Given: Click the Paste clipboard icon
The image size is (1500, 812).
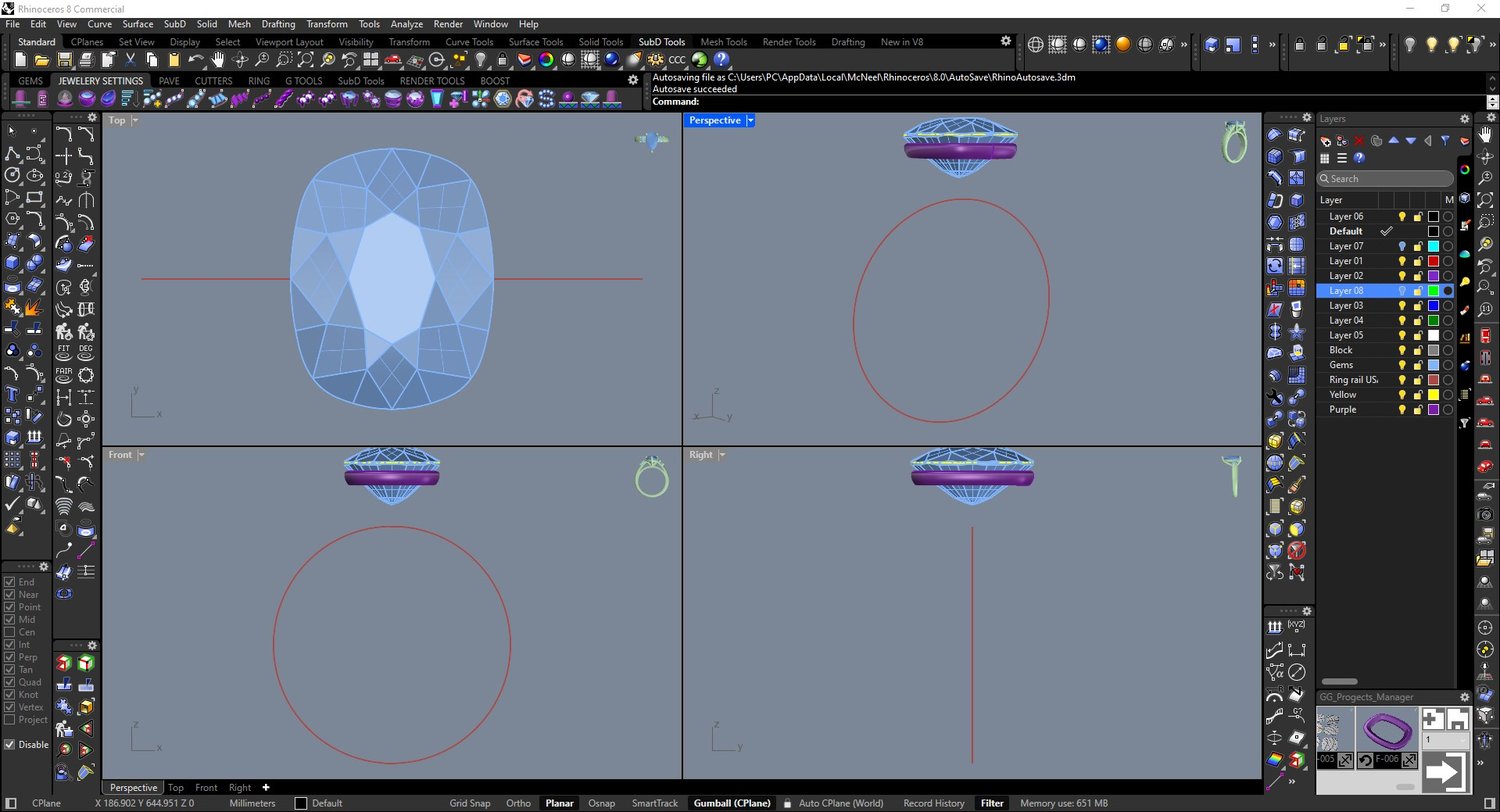Looking at the screenshot, I should point(174,60).
